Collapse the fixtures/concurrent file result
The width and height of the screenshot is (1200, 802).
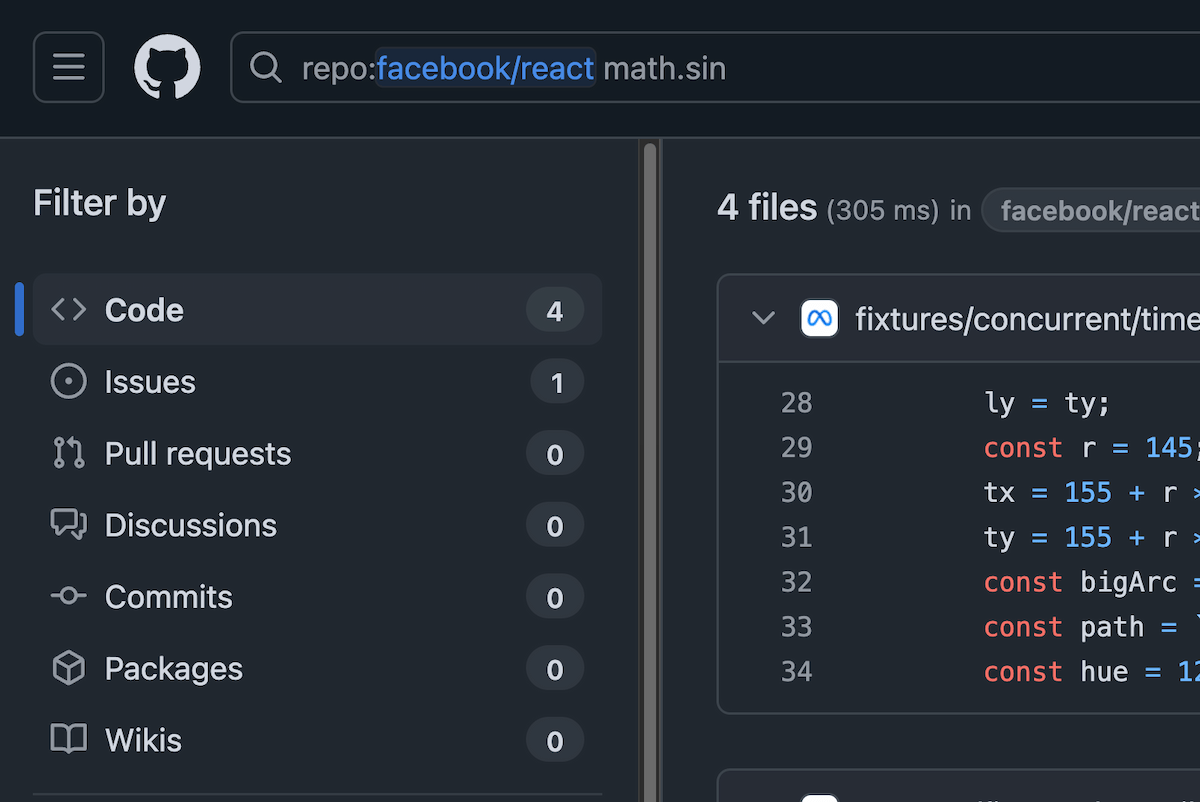[x=763, y=319]
